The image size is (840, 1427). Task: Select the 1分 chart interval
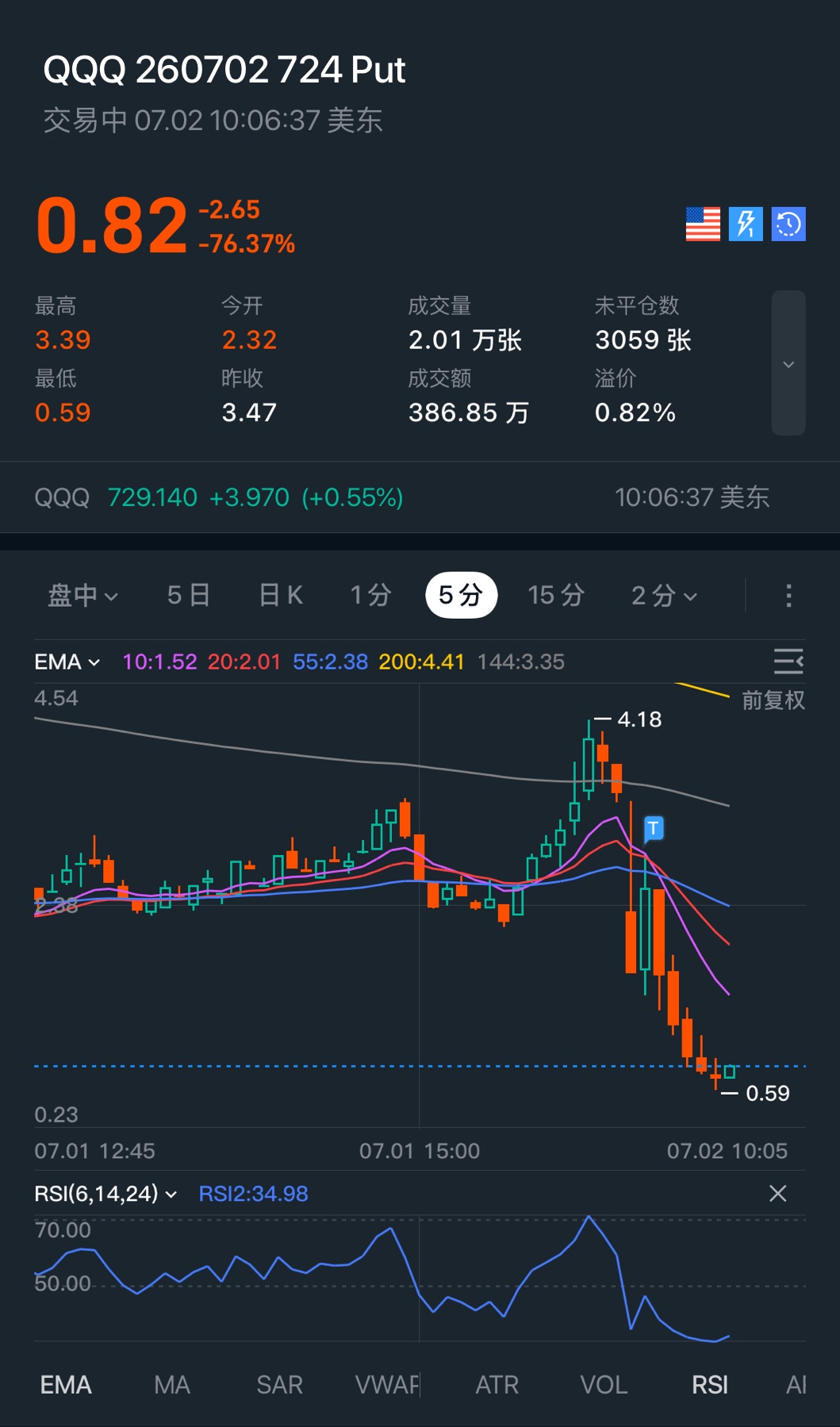click(371, 595)
